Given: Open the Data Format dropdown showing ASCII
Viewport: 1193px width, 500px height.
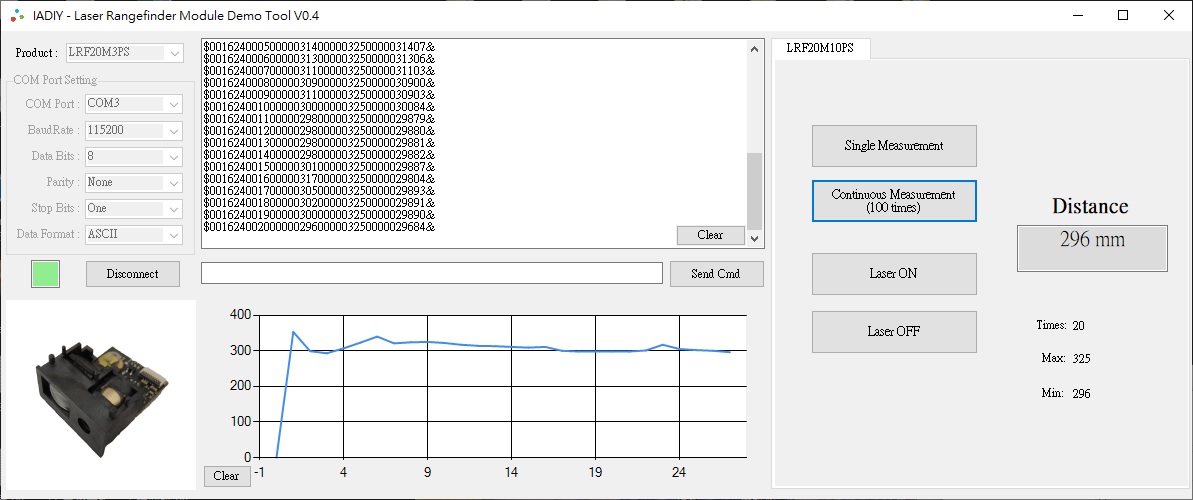Looking at the screenshot, I should 133,234.
